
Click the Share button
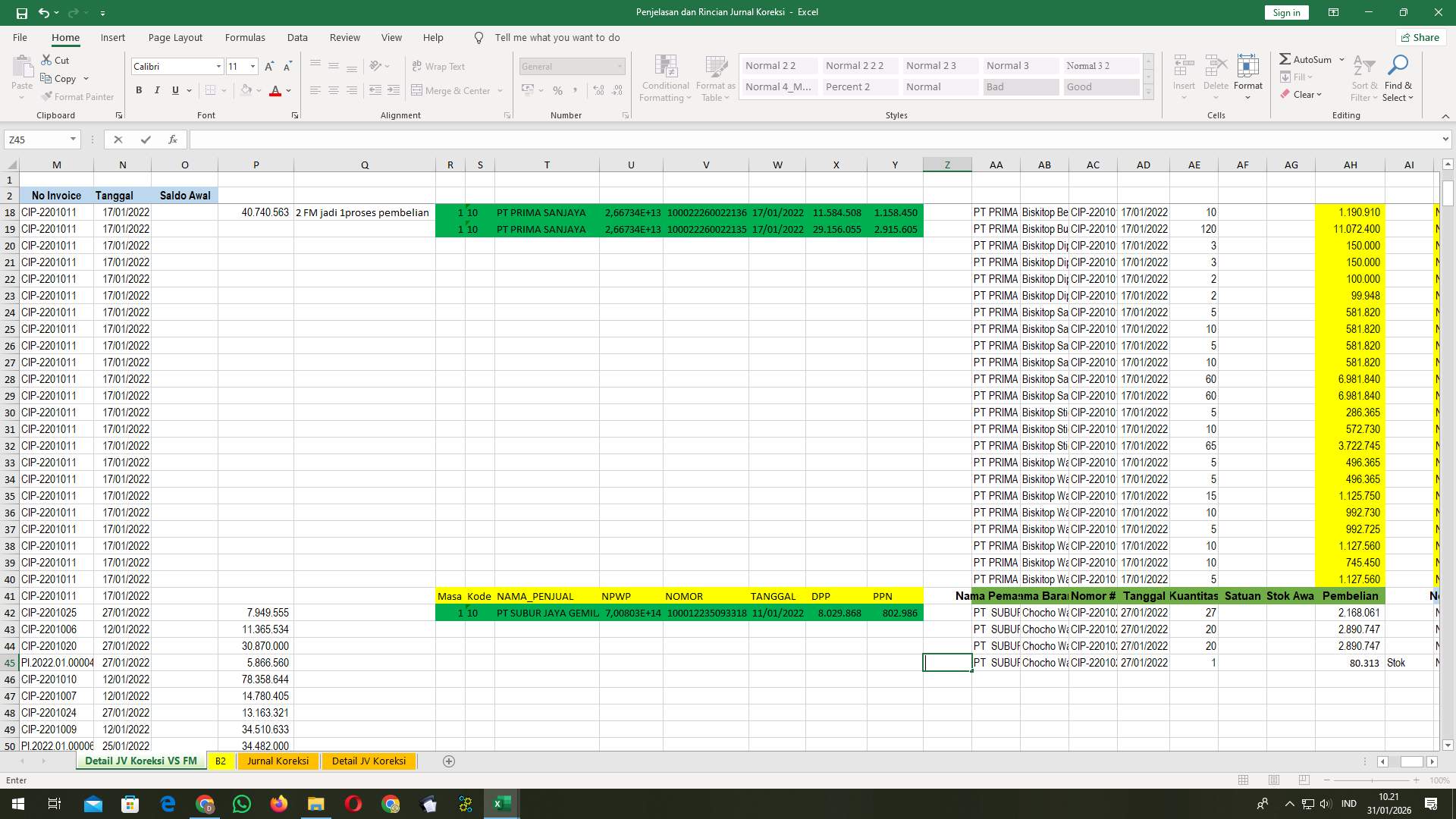coord(1420,37)
